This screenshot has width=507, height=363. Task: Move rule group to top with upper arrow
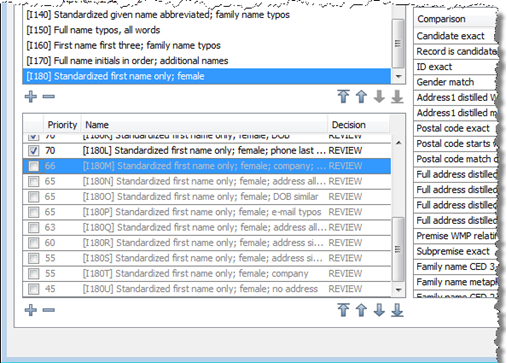pos(343,97)
